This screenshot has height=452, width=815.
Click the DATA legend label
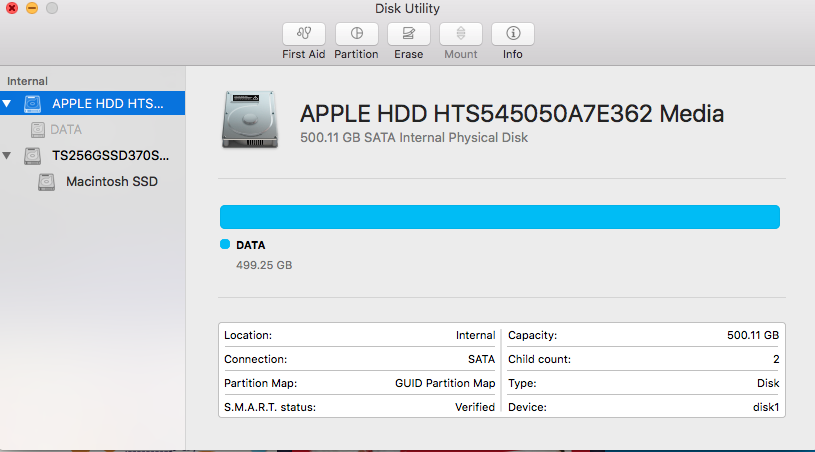pyautogui.click(x=251, y=245)
